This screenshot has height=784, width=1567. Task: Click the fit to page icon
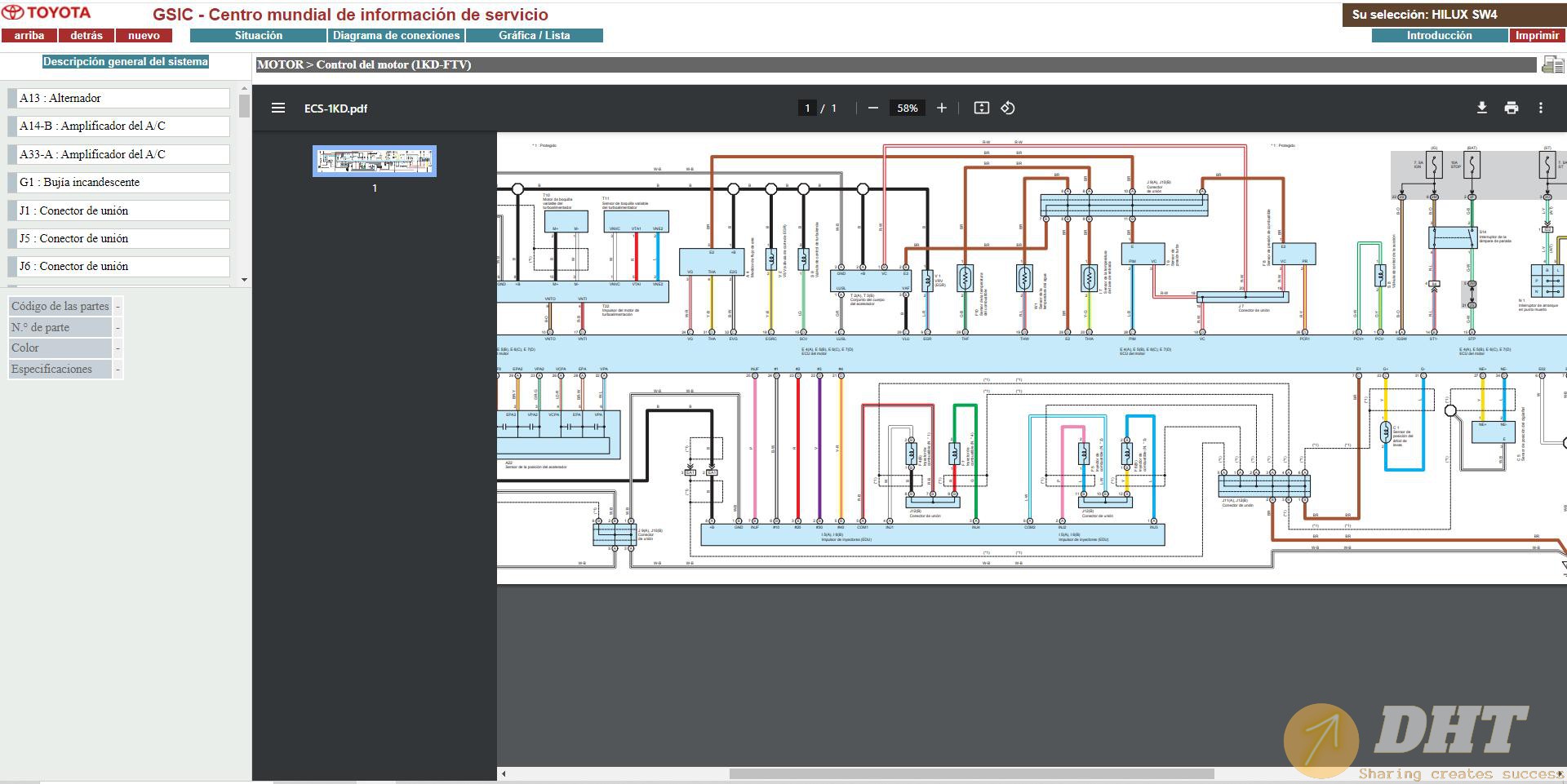click(982, 108)
